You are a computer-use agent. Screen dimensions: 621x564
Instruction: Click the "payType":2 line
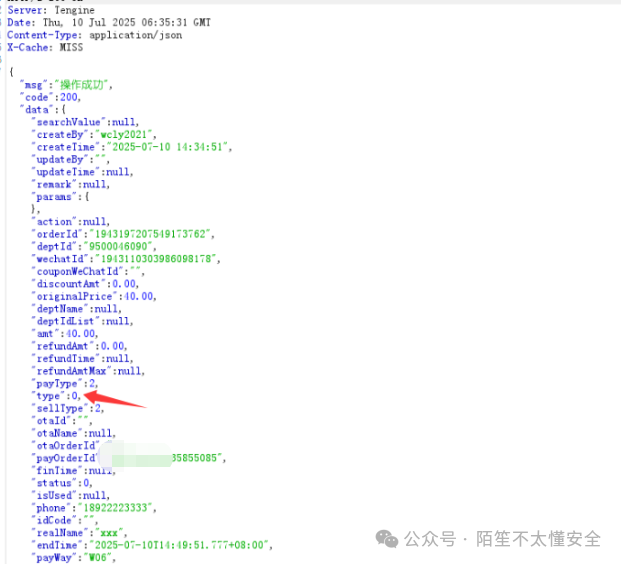point(65,384)
